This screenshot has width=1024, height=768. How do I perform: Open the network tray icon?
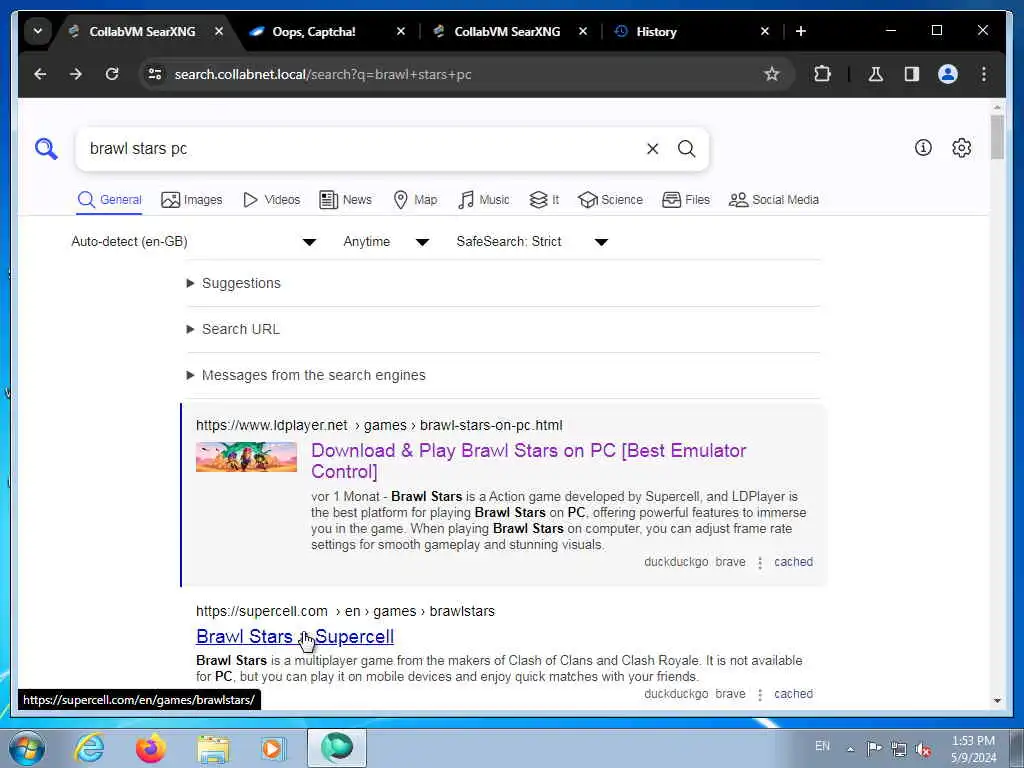[899, 748]
